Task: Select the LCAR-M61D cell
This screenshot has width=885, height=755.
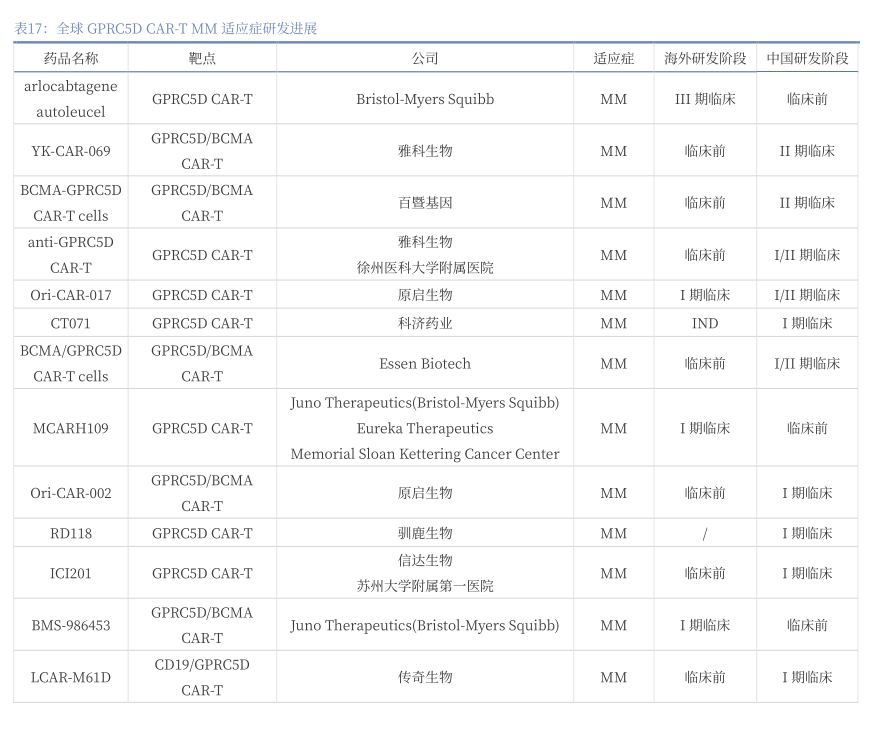Action: coord(71,677)
